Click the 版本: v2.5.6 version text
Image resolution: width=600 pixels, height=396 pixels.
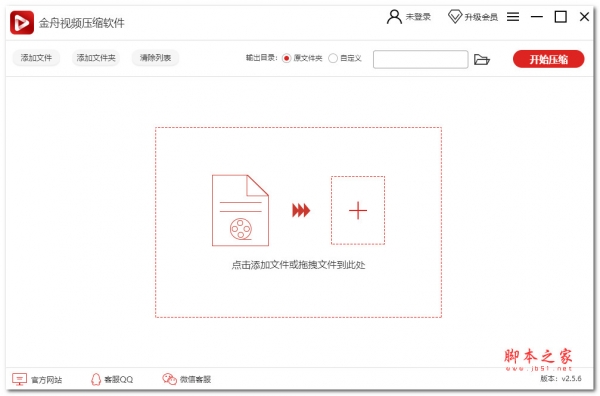pos(561,378)
